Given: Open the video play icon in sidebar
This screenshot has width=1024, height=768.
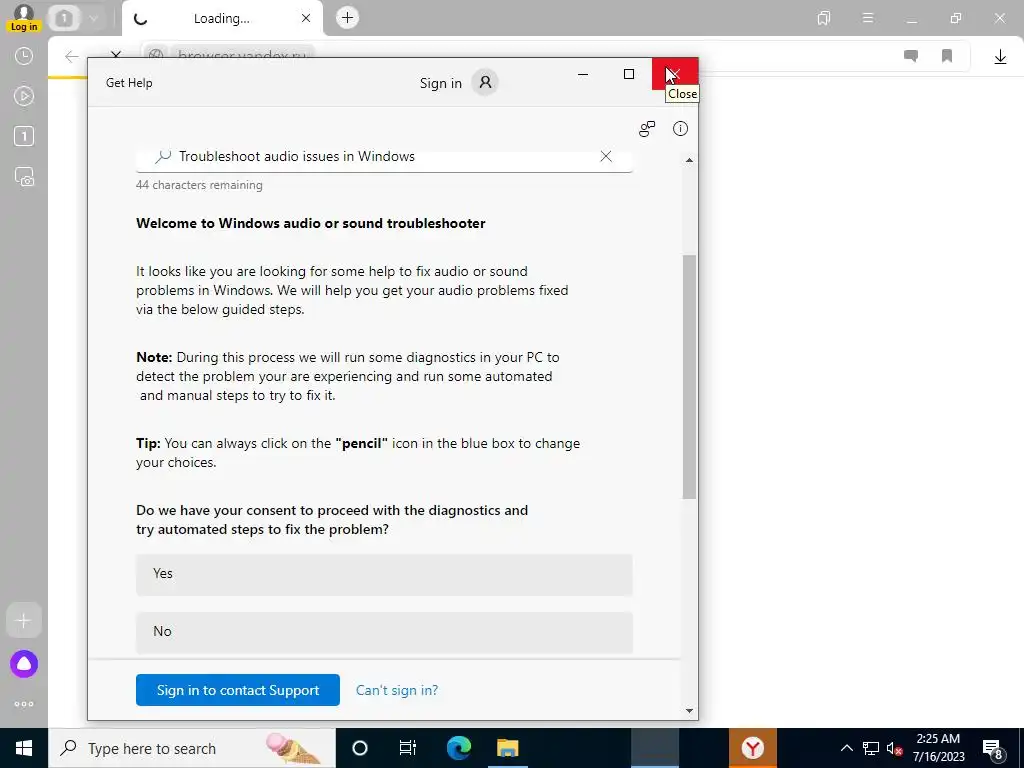Looking at the screenshot, I should pos(24,96).
